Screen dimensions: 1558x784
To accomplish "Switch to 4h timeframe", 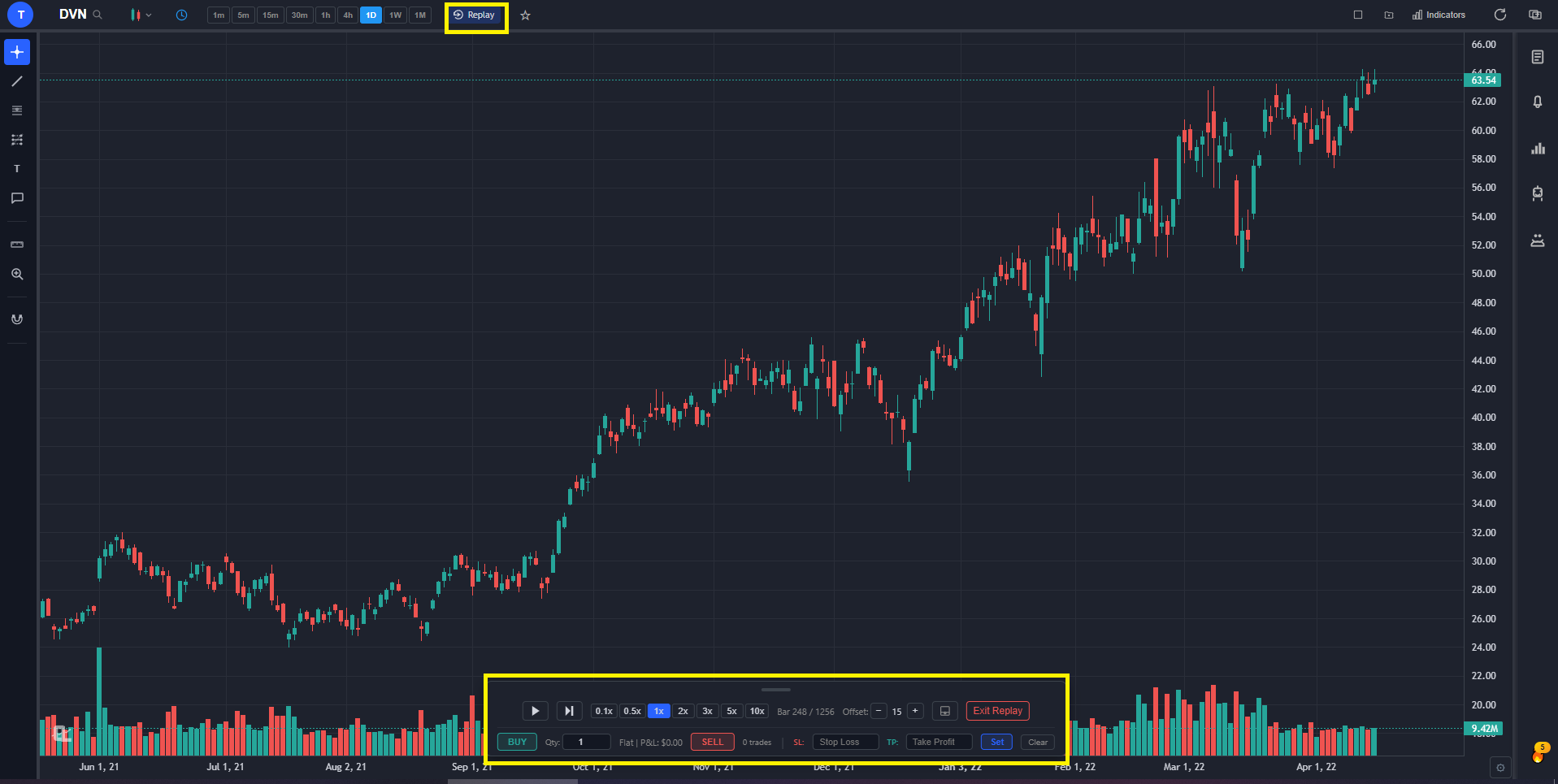I will pos(348,15).
